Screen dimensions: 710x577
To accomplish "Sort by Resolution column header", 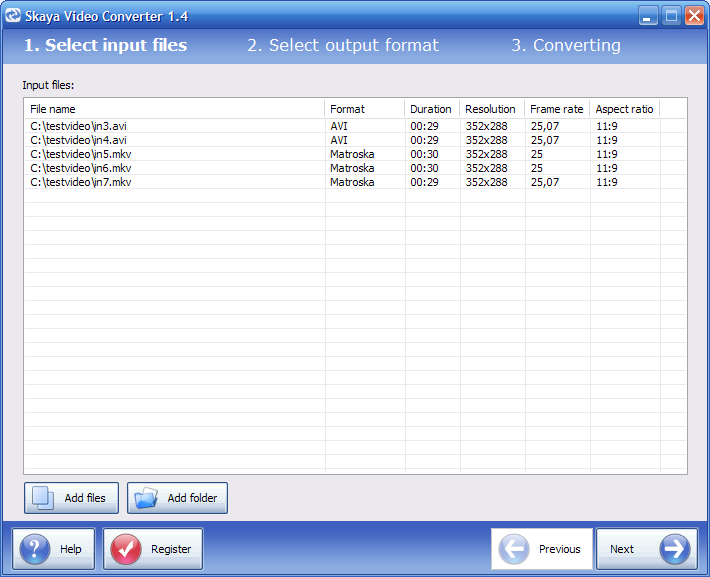I will (x=492, y=109).
